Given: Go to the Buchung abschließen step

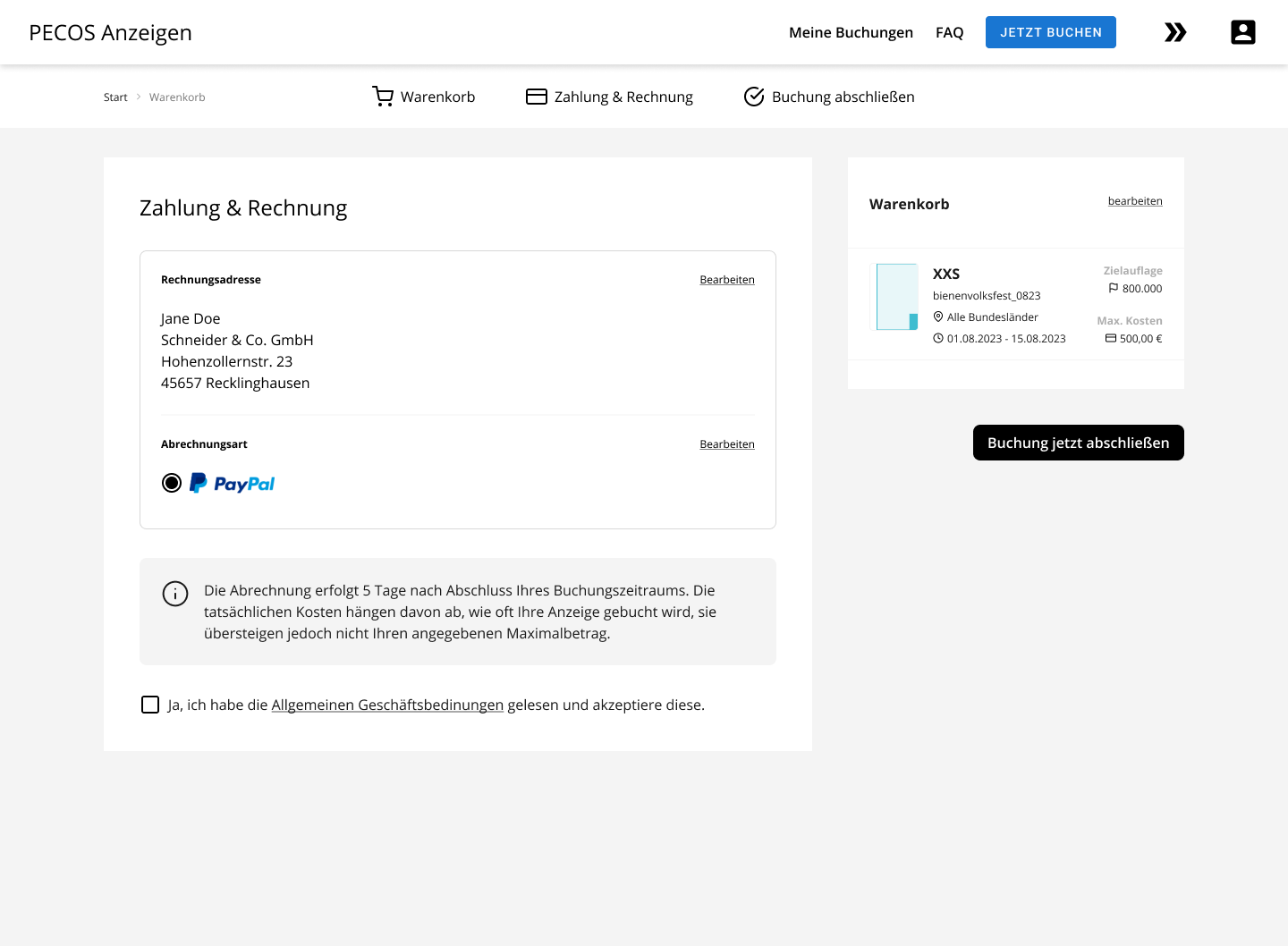Looking at the screenshot, I should pyautogui.click(x=829, y=97).
